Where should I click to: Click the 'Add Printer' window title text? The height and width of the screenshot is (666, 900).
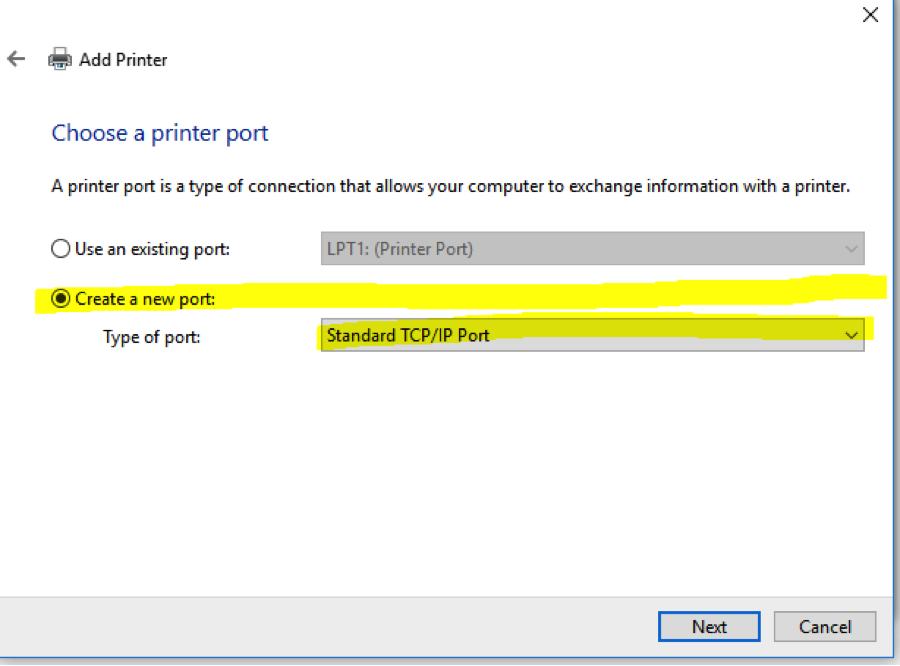click(123, 60)
